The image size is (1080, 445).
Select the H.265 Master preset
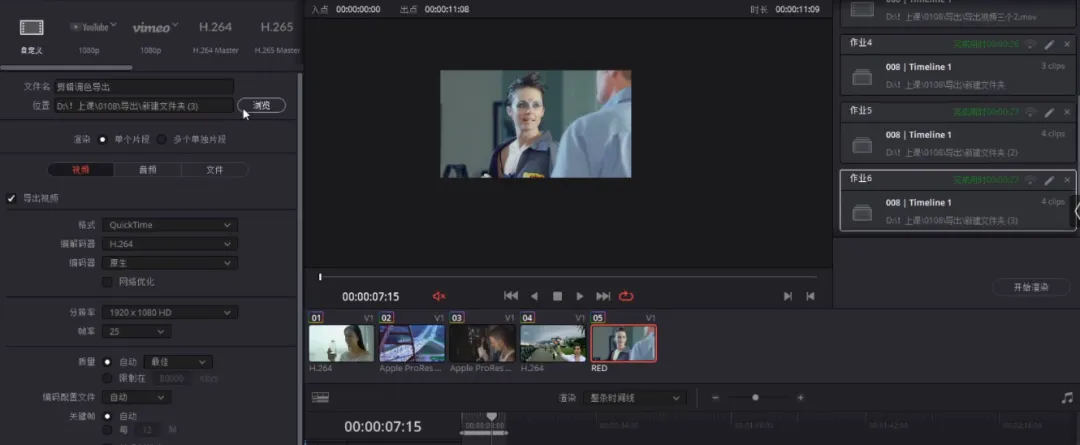[x=277, y=28]
